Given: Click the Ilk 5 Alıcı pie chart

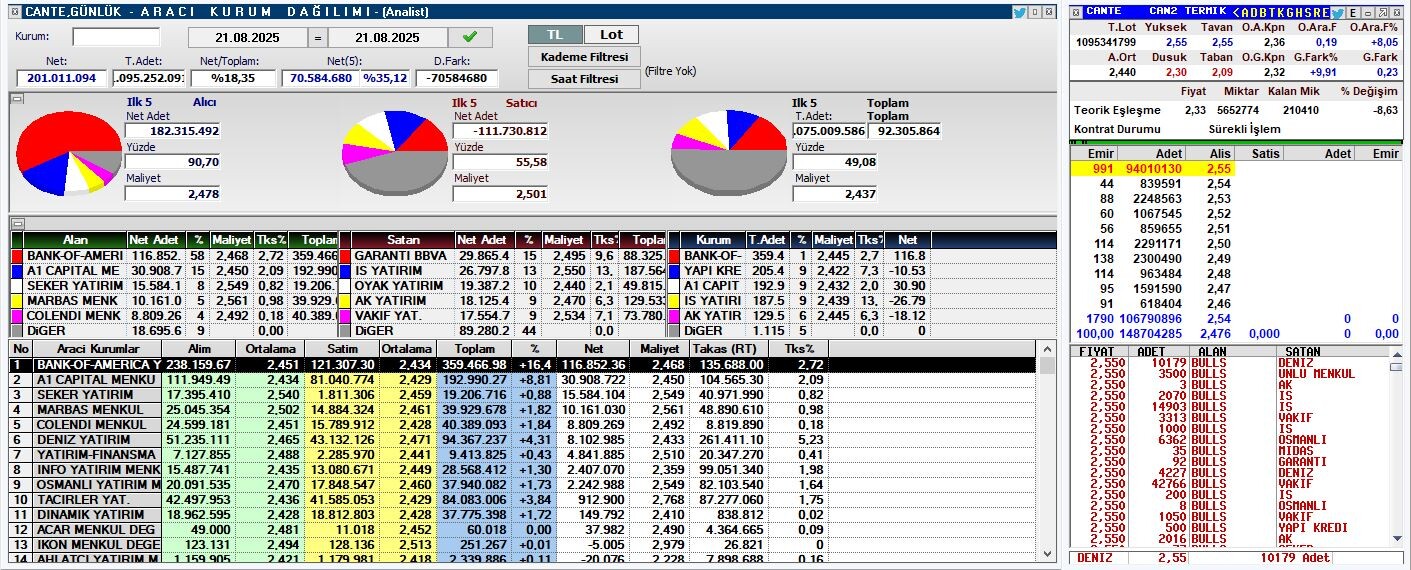Looking at the screenshot, I should click(68, 151).
